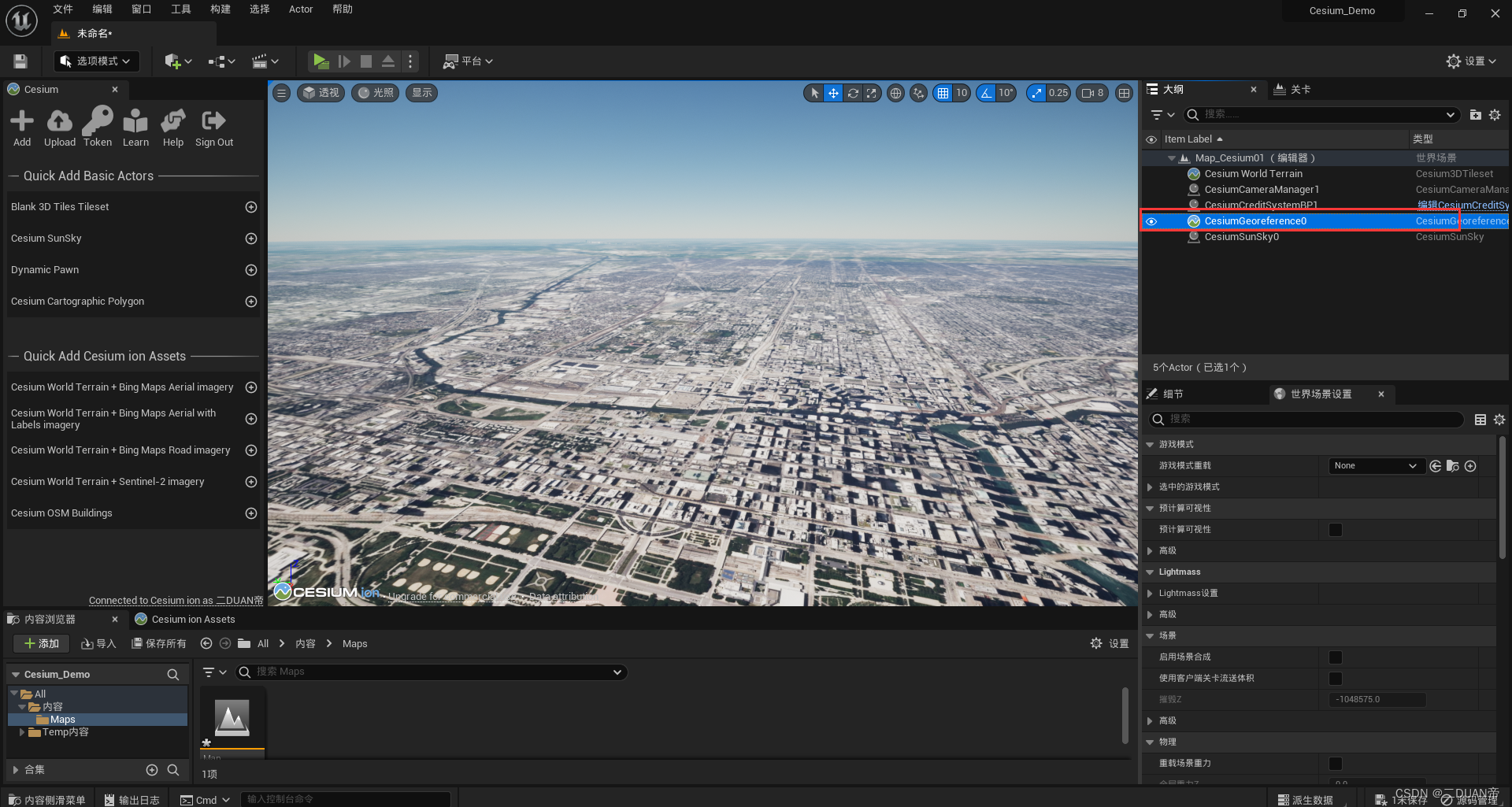Select the Map thumbnail in the content browser
This screenshot has width=1512, height=807.
pyautogui.click(x=232, y=717)
